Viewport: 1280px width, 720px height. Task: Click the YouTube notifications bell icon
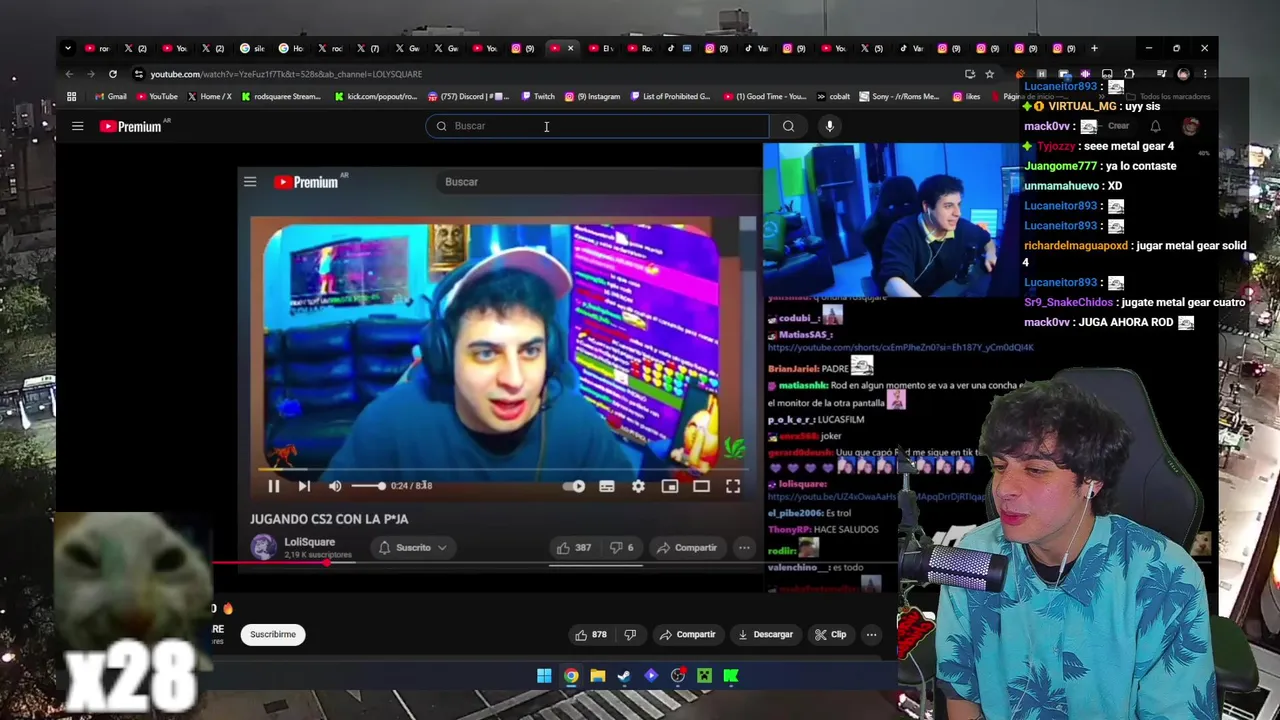coord(1155,126)
